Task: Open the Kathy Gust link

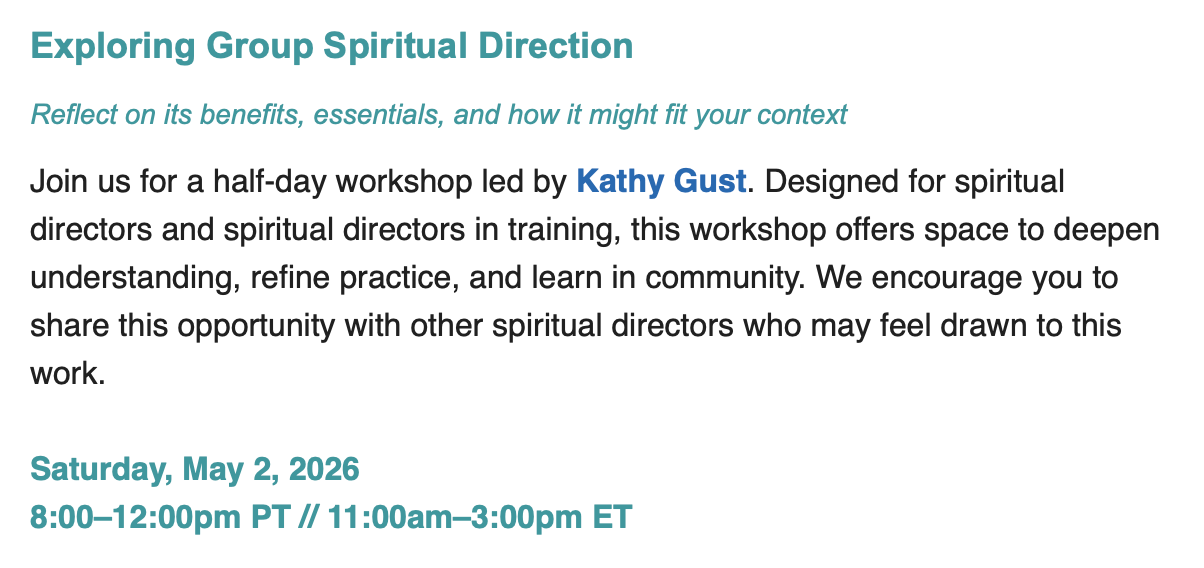Action: [x=661, y=182]
